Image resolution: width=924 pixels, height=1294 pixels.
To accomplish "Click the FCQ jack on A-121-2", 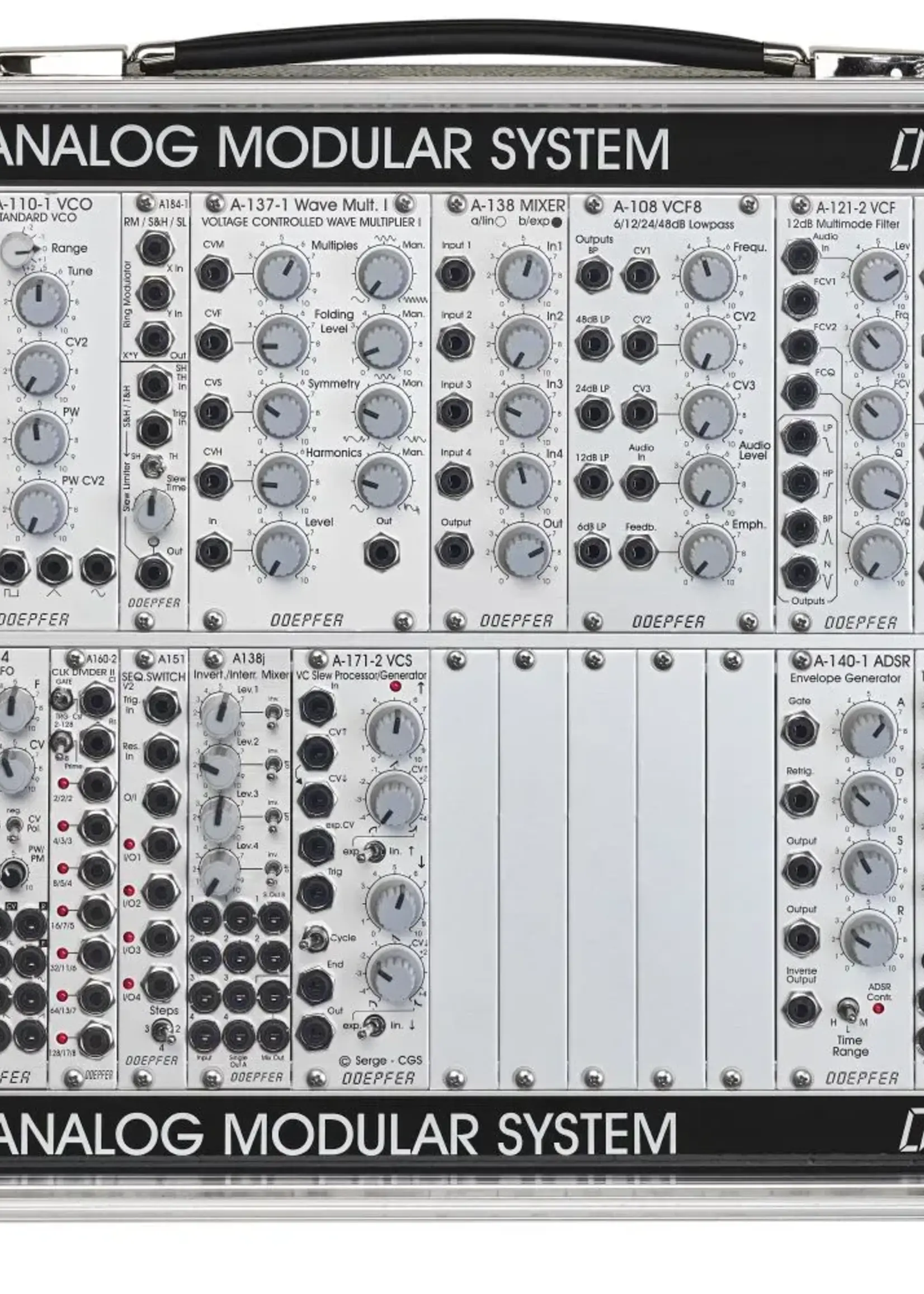I will [800, 392].
